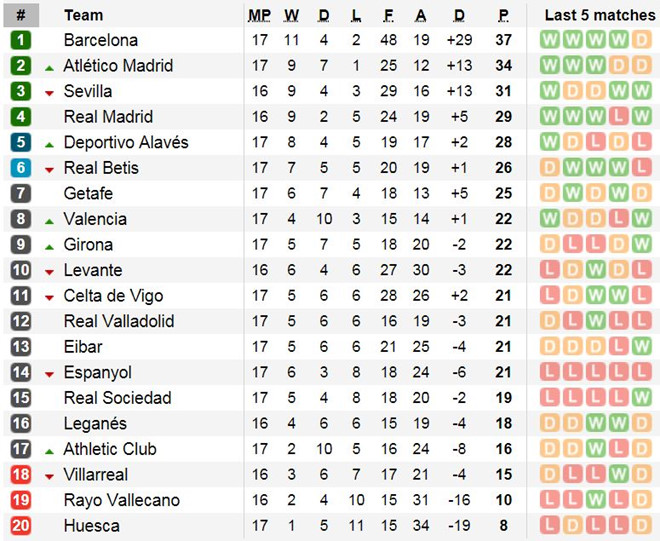Click Huesca's red rank 20 badge
660x541 pixels.
tap(21, 525)
